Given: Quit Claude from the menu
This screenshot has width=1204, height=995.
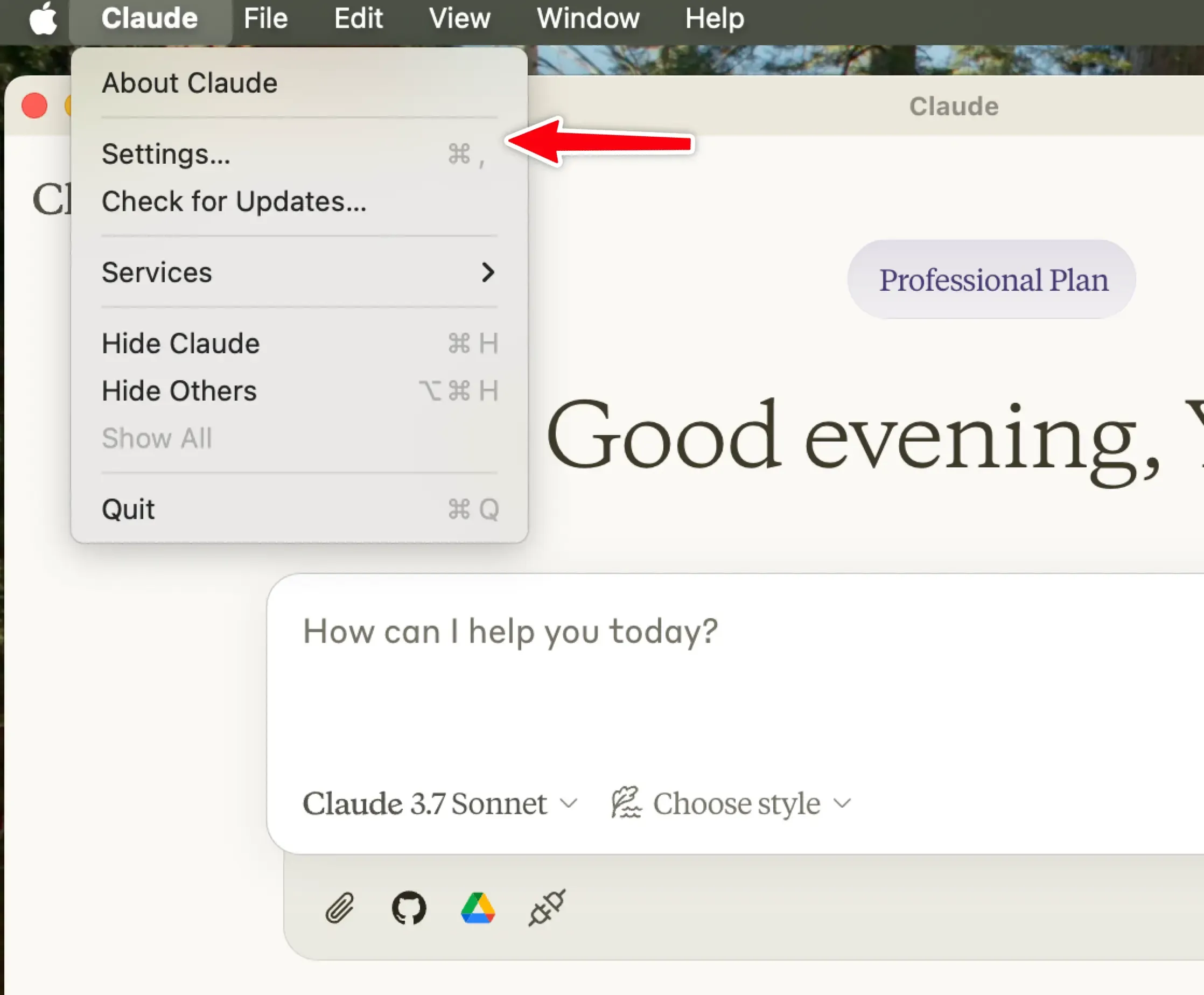Looking at the screenshot, I should 128,509.
